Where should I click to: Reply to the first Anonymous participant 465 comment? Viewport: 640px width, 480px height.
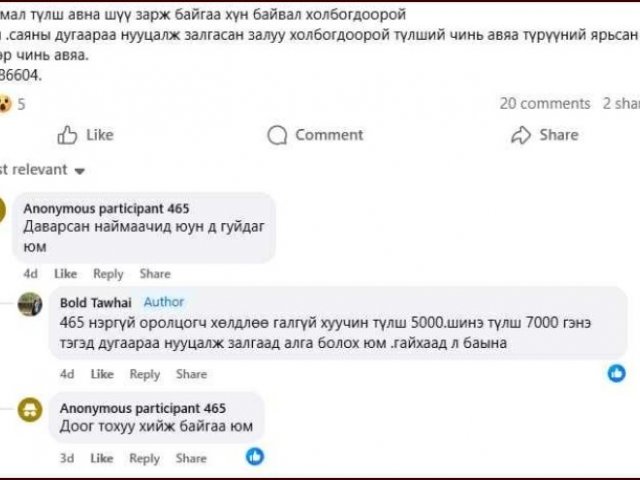108,273
